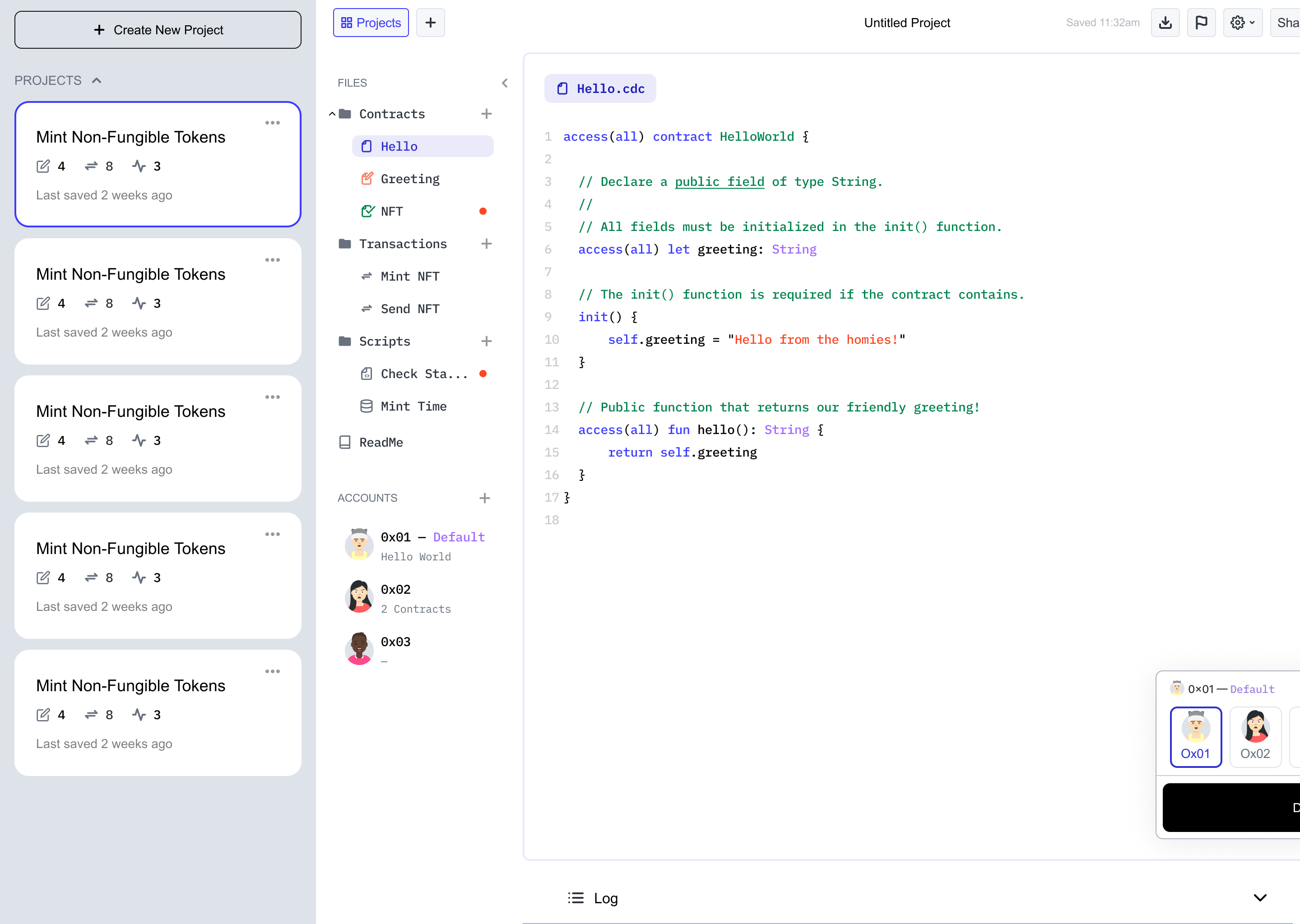Open the settings dropdown arrow
This screenshot has height=924, width=1300.
[1253, 23]
